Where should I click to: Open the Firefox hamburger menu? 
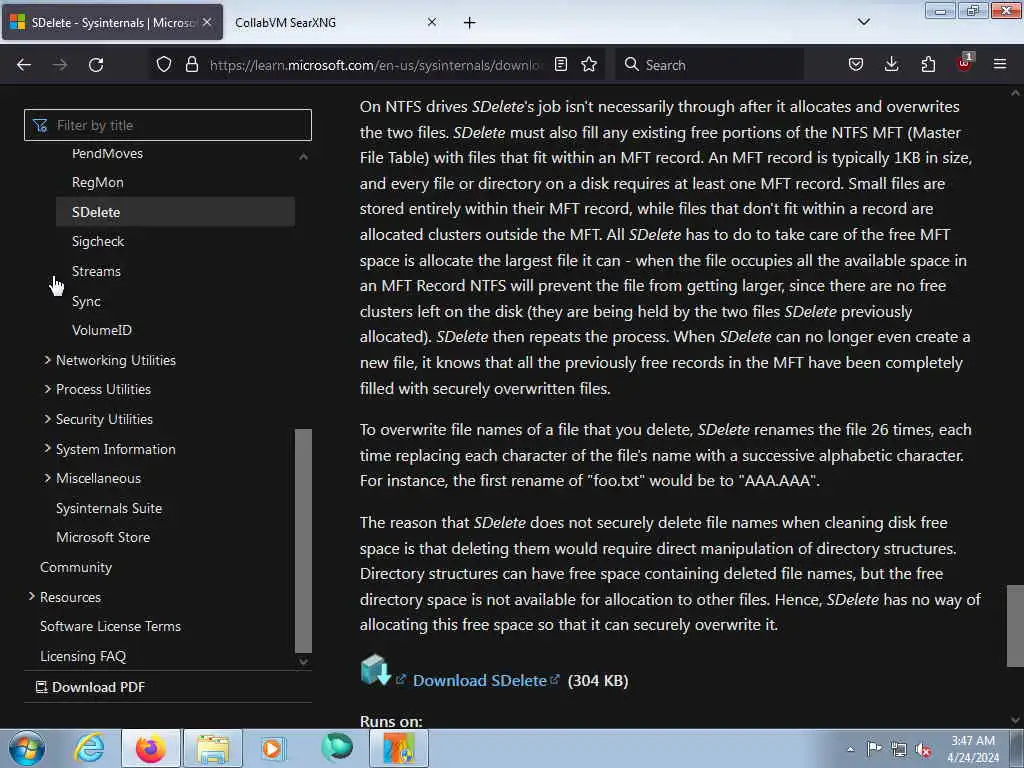coord(1000,65)
